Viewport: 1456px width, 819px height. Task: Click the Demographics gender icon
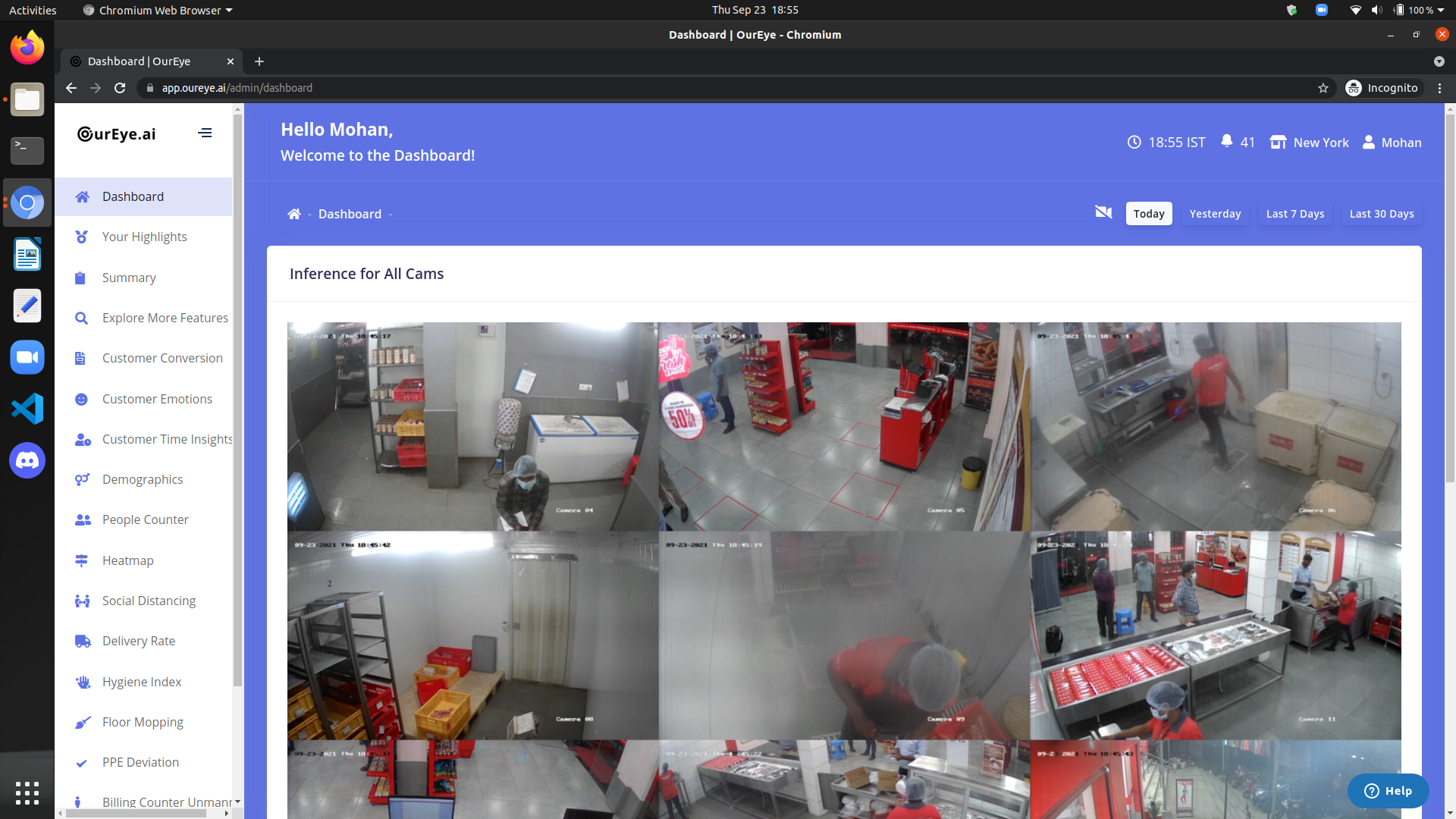82,479
